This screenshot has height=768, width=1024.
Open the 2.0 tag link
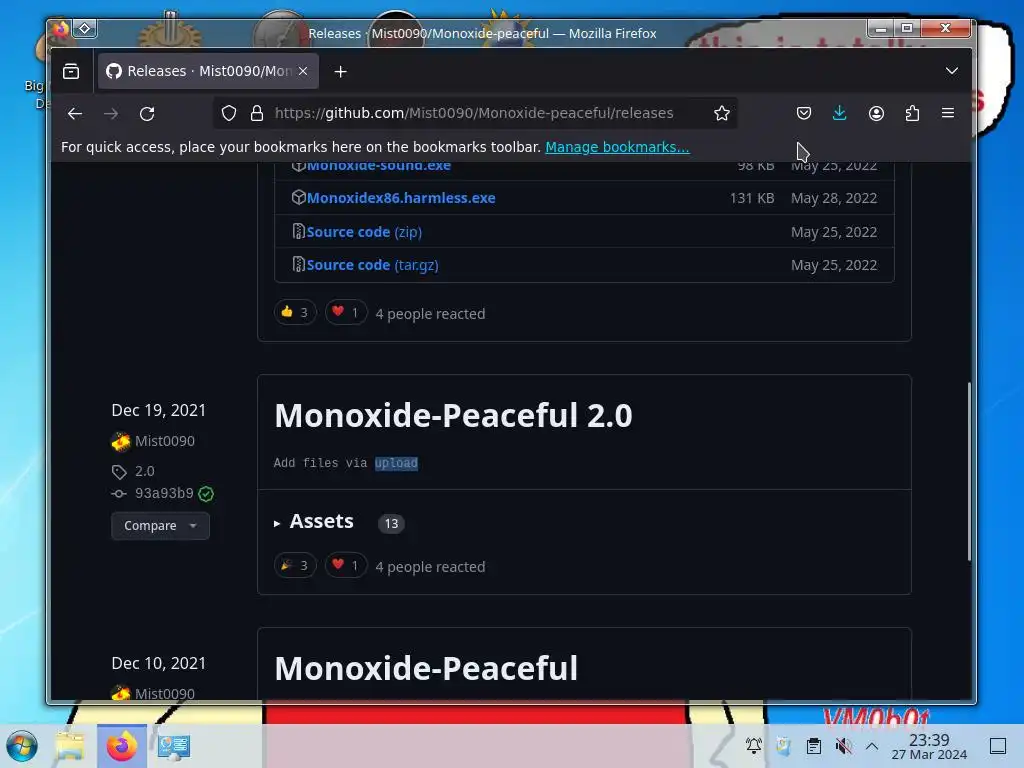coord(144,471)
